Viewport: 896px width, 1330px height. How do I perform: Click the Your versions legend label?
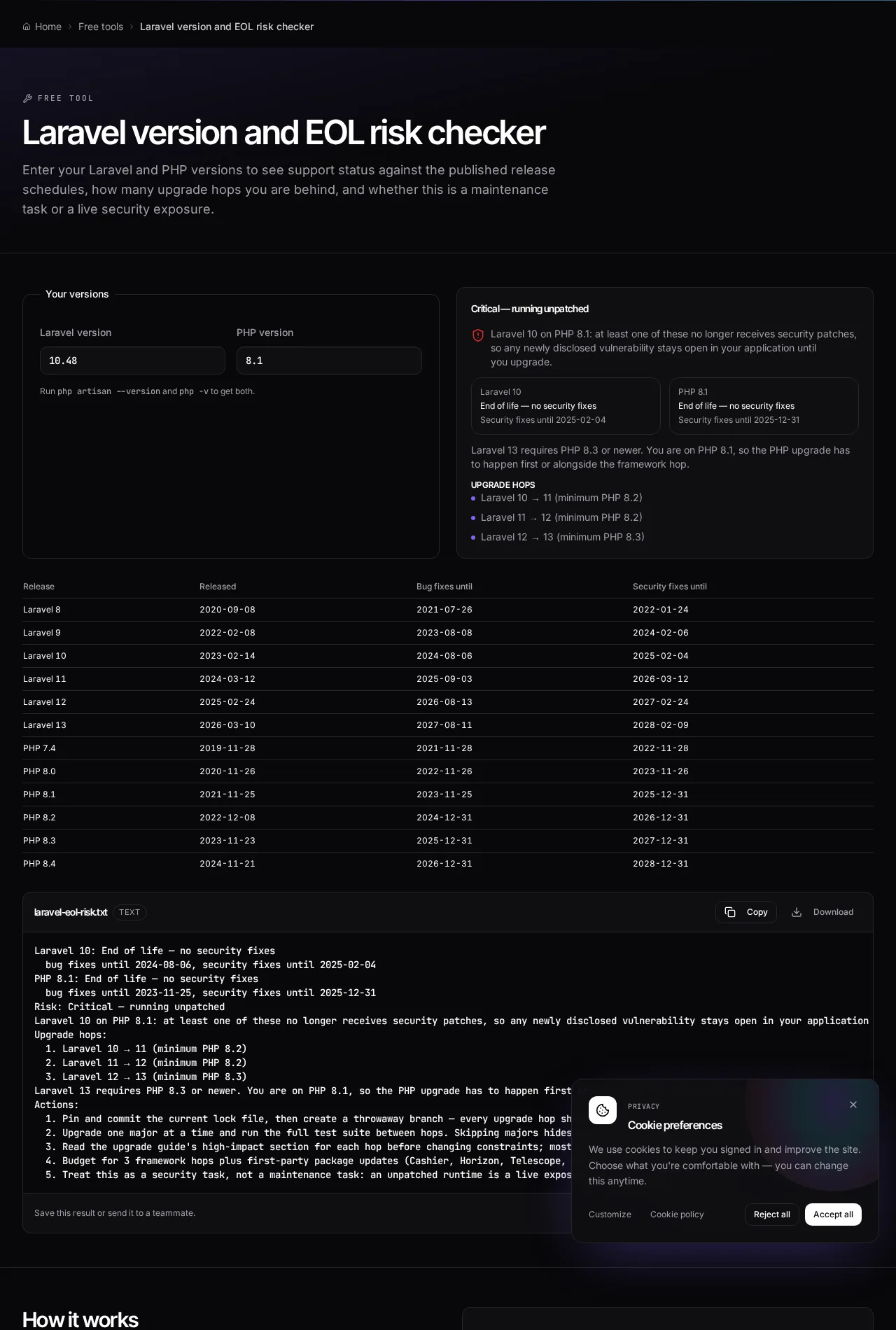pos(77,294)
